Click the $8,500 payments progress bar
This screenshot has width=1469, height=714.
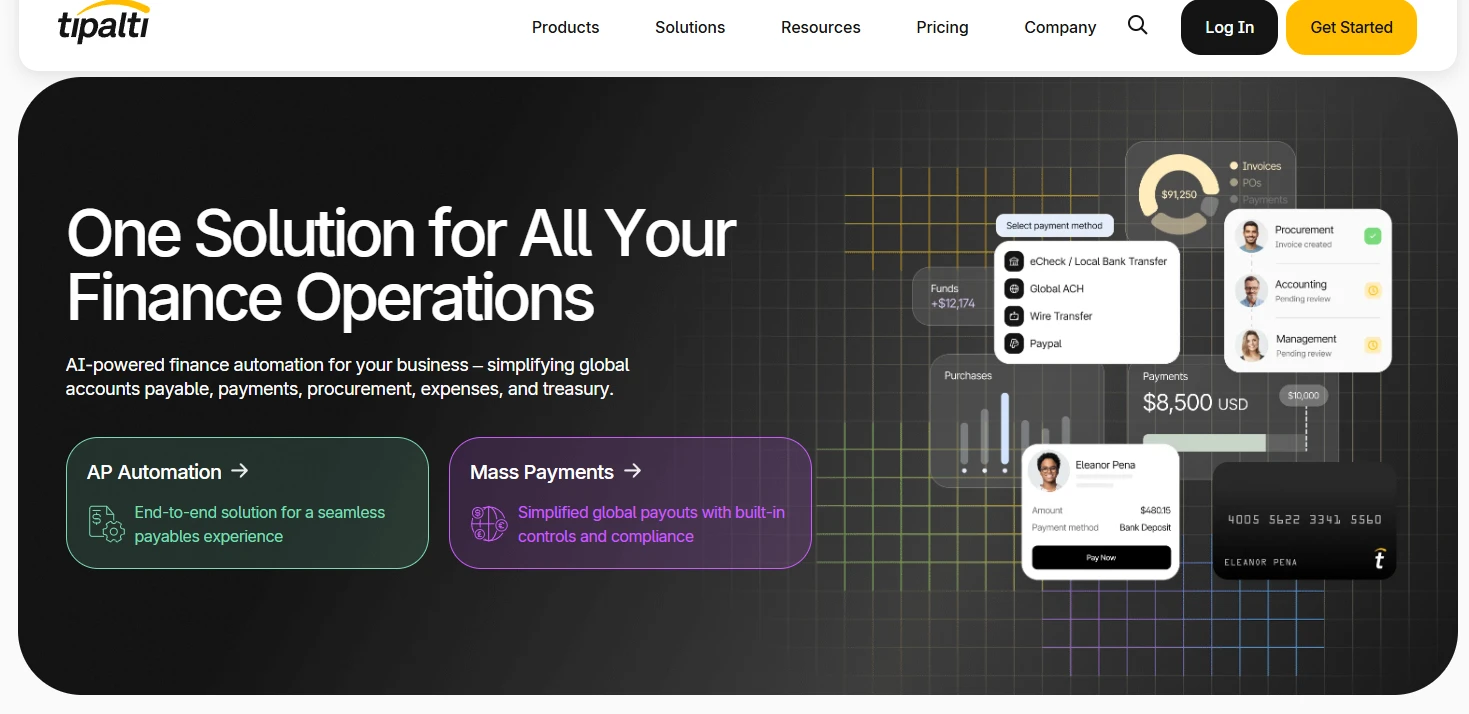click(1224, 443)
